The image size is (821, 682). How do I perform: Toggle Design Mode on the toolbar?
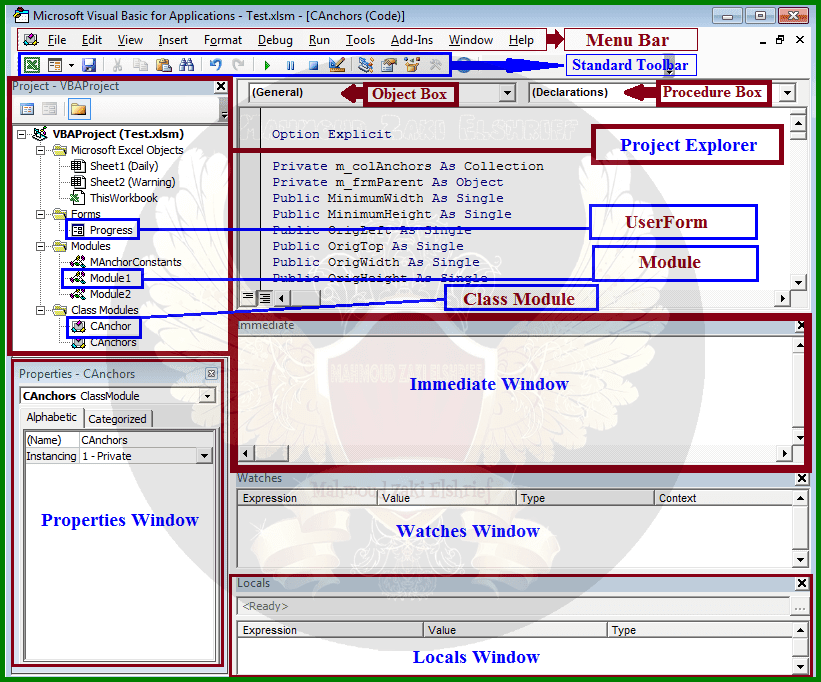point(335,63)
